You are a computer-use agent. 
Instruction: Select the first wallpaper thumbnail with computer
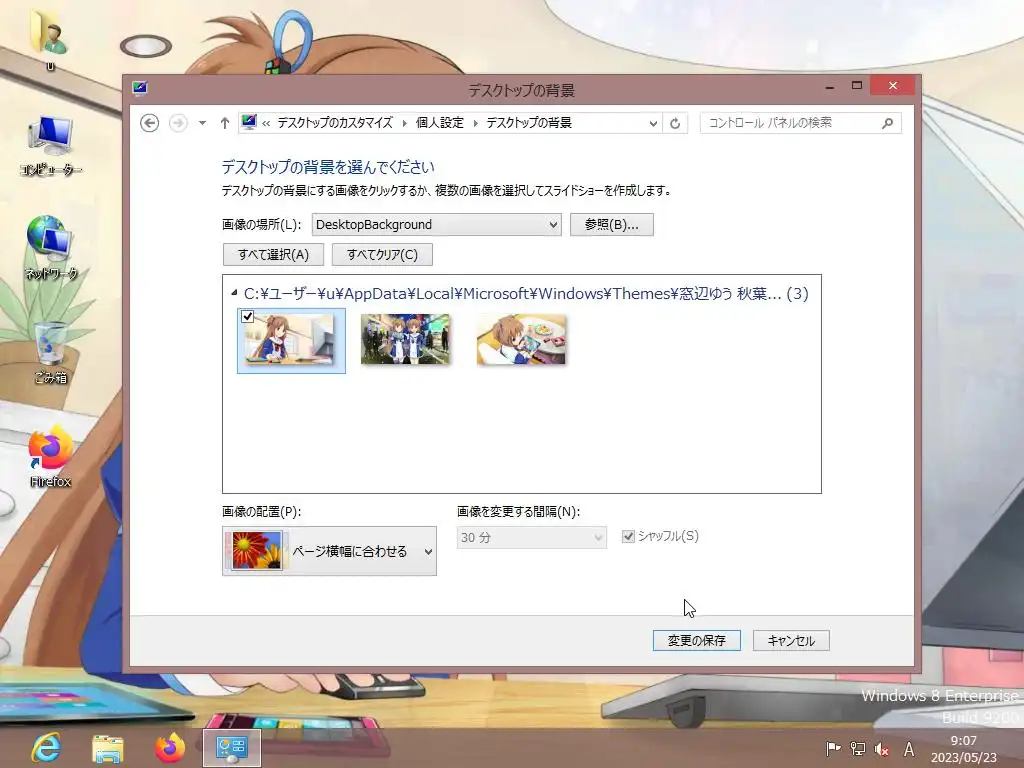(x=291, y=340)
